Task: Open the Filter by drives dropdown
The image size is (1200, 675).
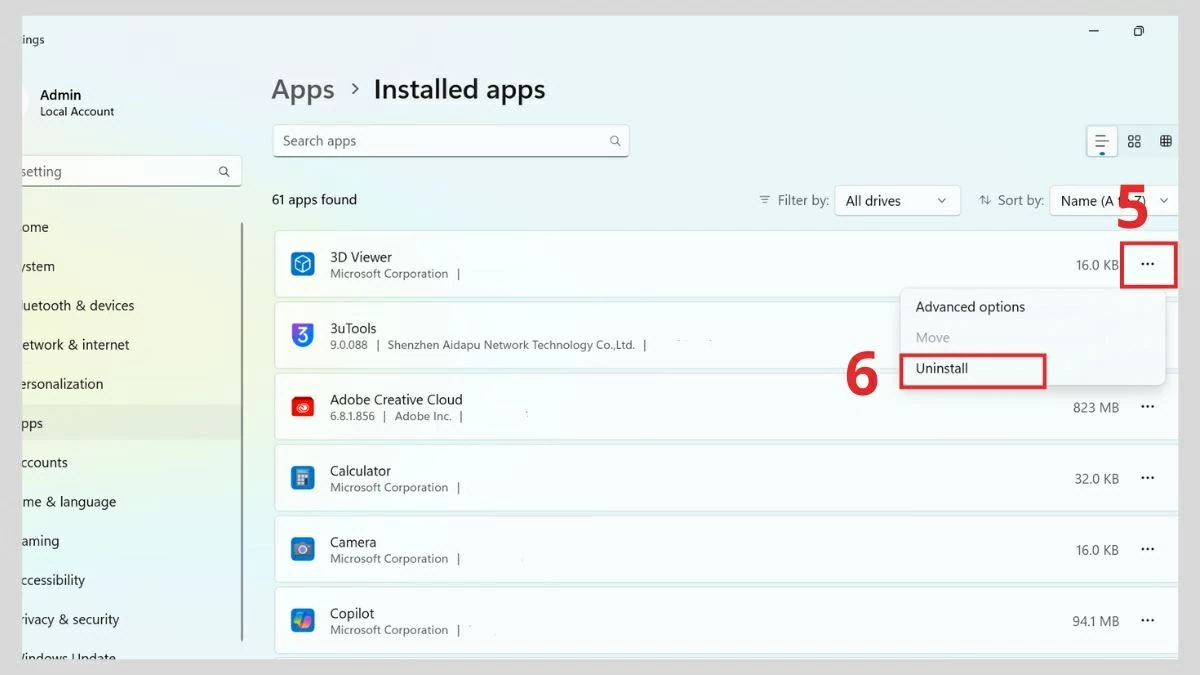Action: [x=896, y=200]
